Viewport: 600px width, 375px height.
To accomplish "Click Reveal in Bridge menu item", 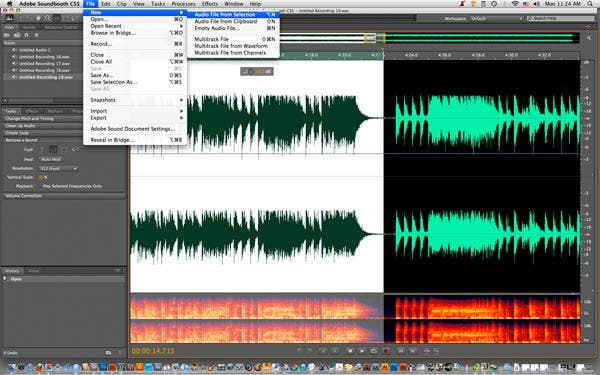I will pos(135,140).
